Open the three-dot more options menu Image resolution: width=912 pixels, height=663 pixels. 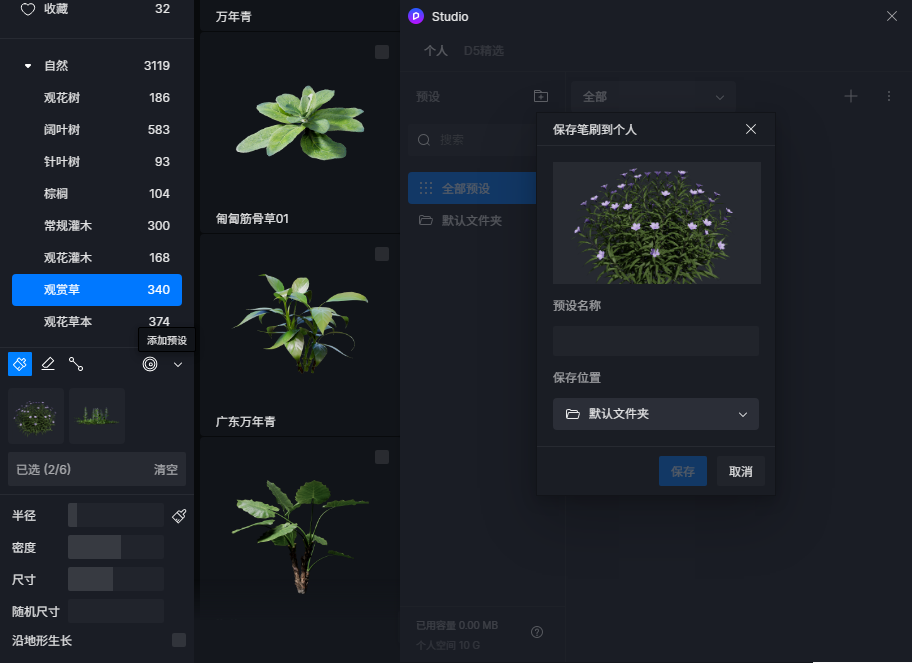point(889,96)
